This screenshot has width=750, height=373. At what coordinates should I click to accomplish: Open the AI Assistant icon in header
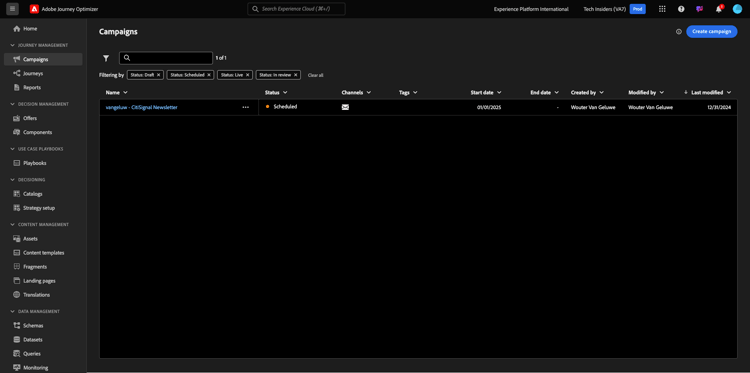coord(700,9)
